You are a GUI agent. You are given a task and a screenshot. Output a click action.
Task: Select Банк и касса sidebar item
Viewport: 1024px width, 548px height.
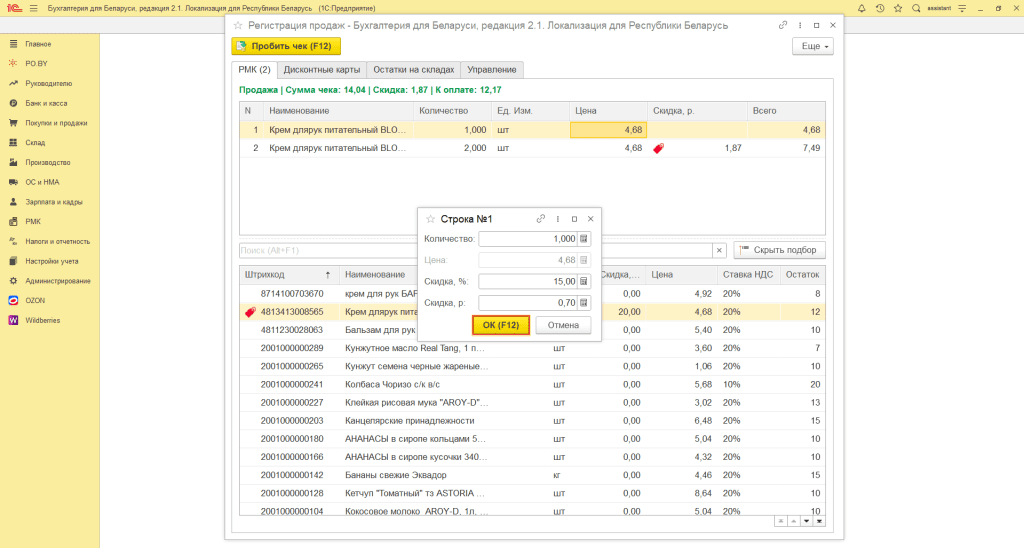click(46, 103)
